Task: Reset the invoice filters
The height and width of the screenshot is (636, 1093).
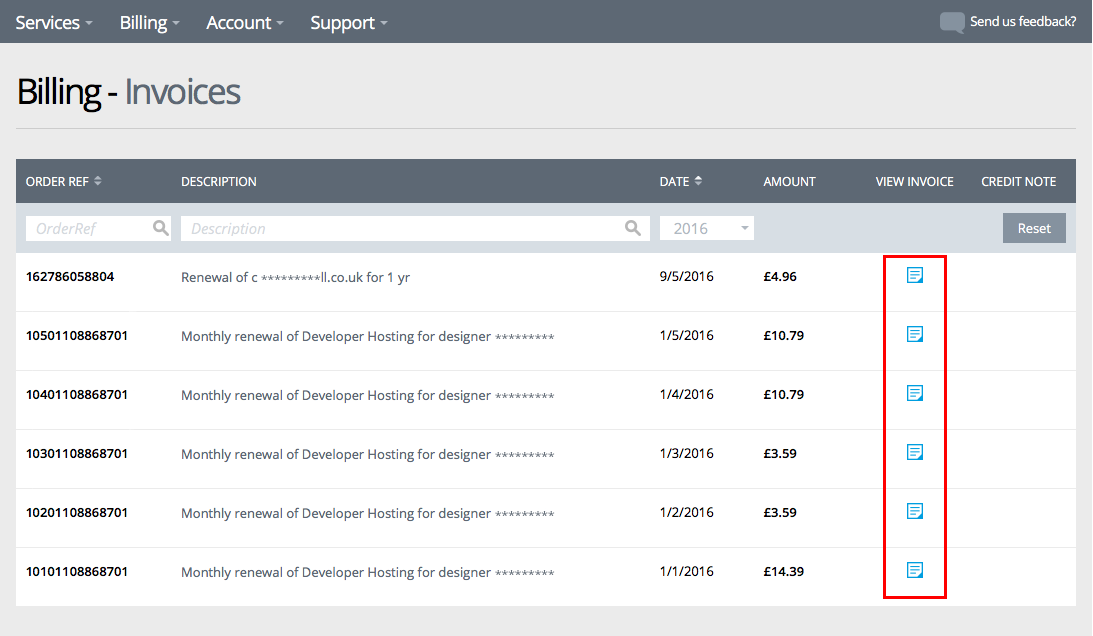Action: click(x=1034, y=228)
